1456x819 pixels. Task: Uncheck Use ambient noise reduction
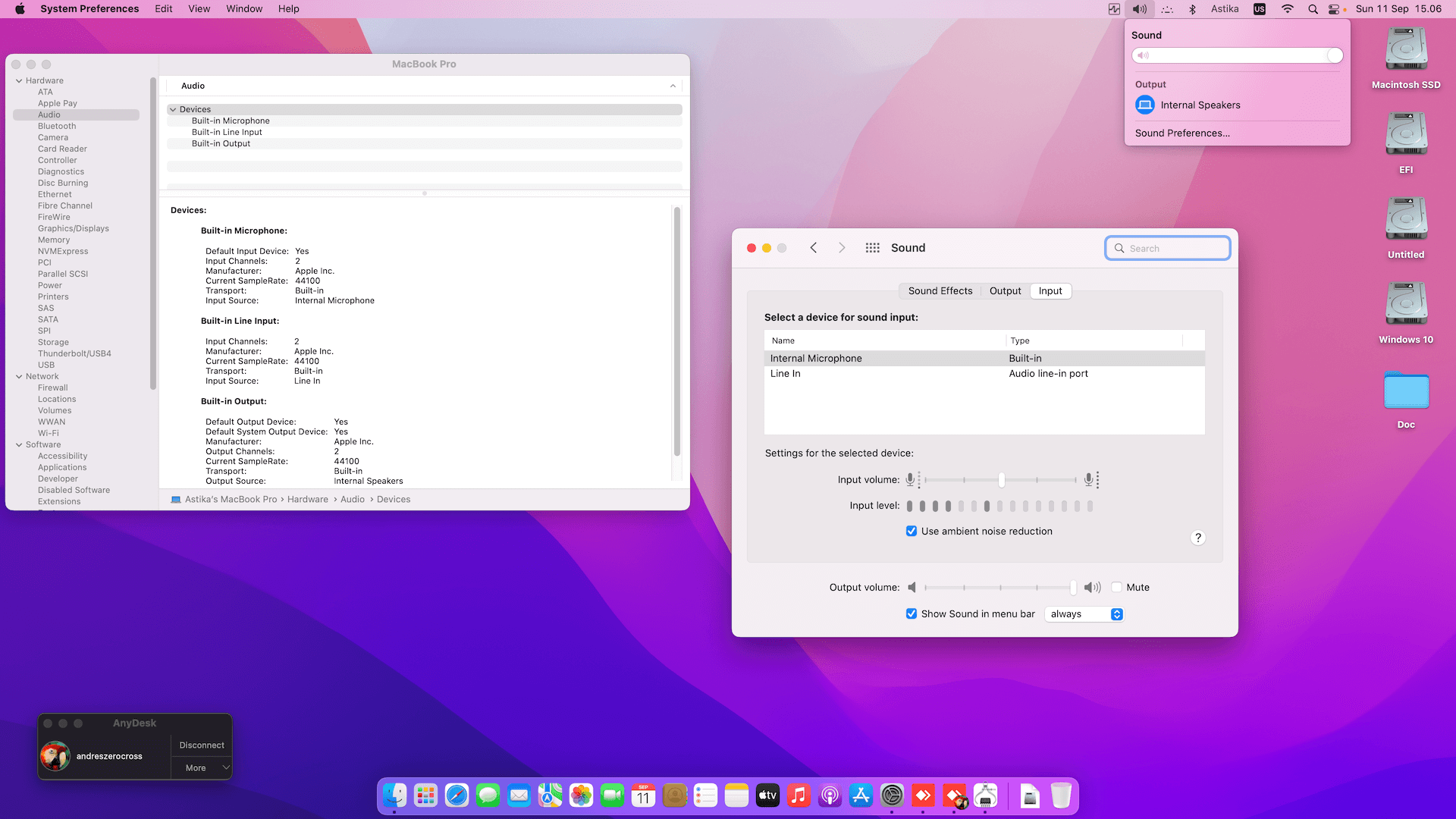(912, 531)
